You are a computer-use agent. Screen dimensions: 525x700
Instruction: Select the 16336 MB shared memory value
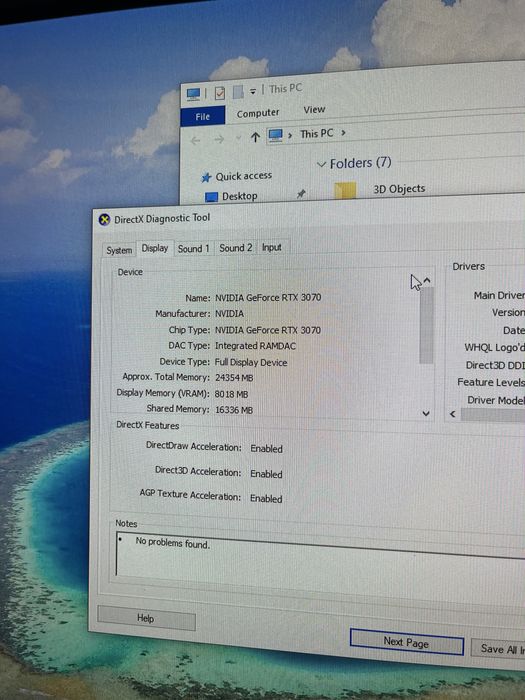coord(234,410)
